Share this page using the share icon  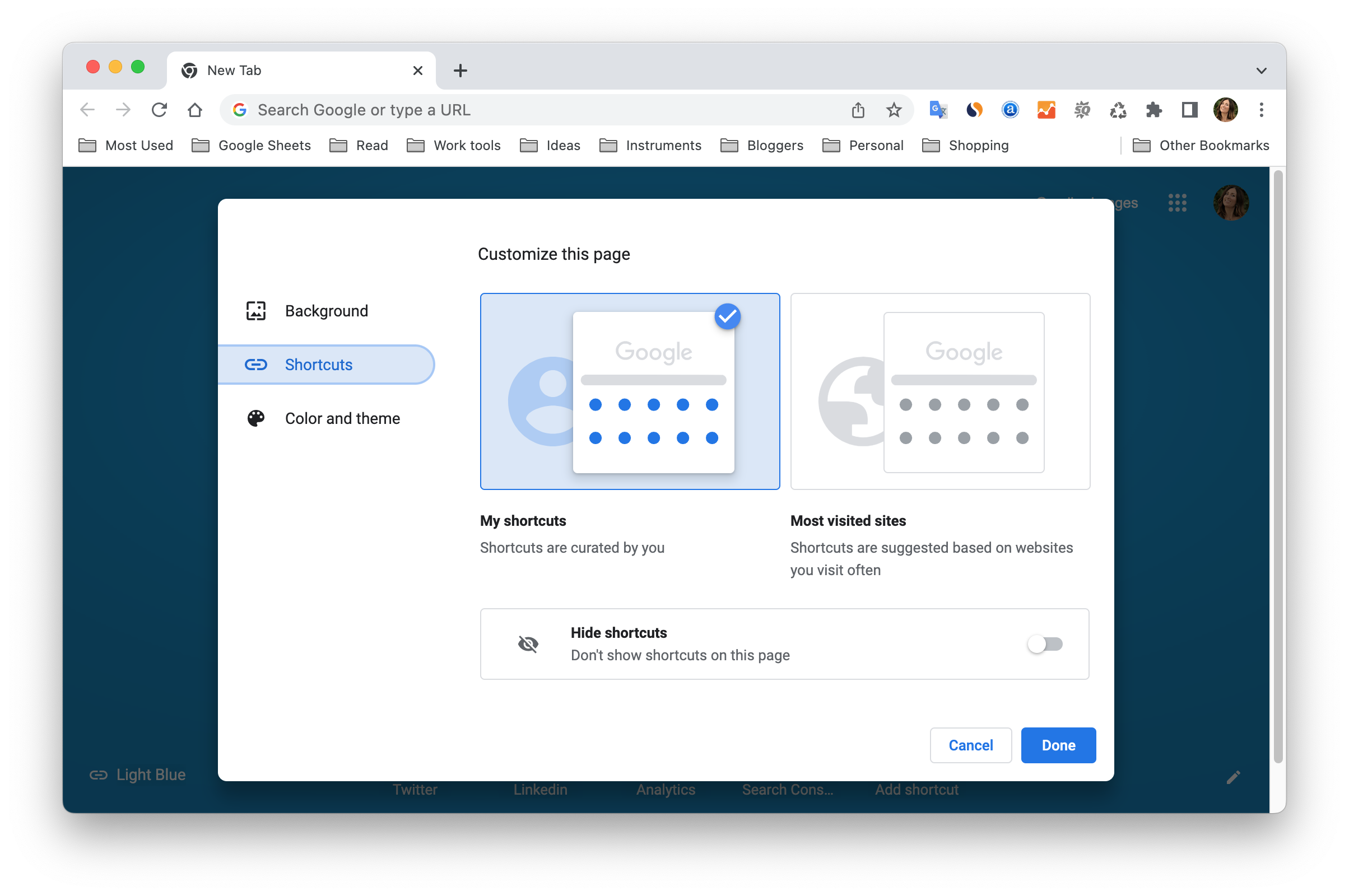858,110
